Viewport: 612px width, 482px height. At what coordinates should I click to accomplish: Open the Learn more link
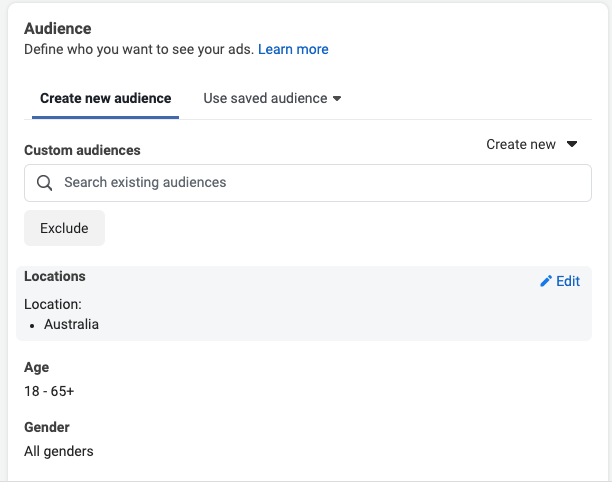click(293, 49)
